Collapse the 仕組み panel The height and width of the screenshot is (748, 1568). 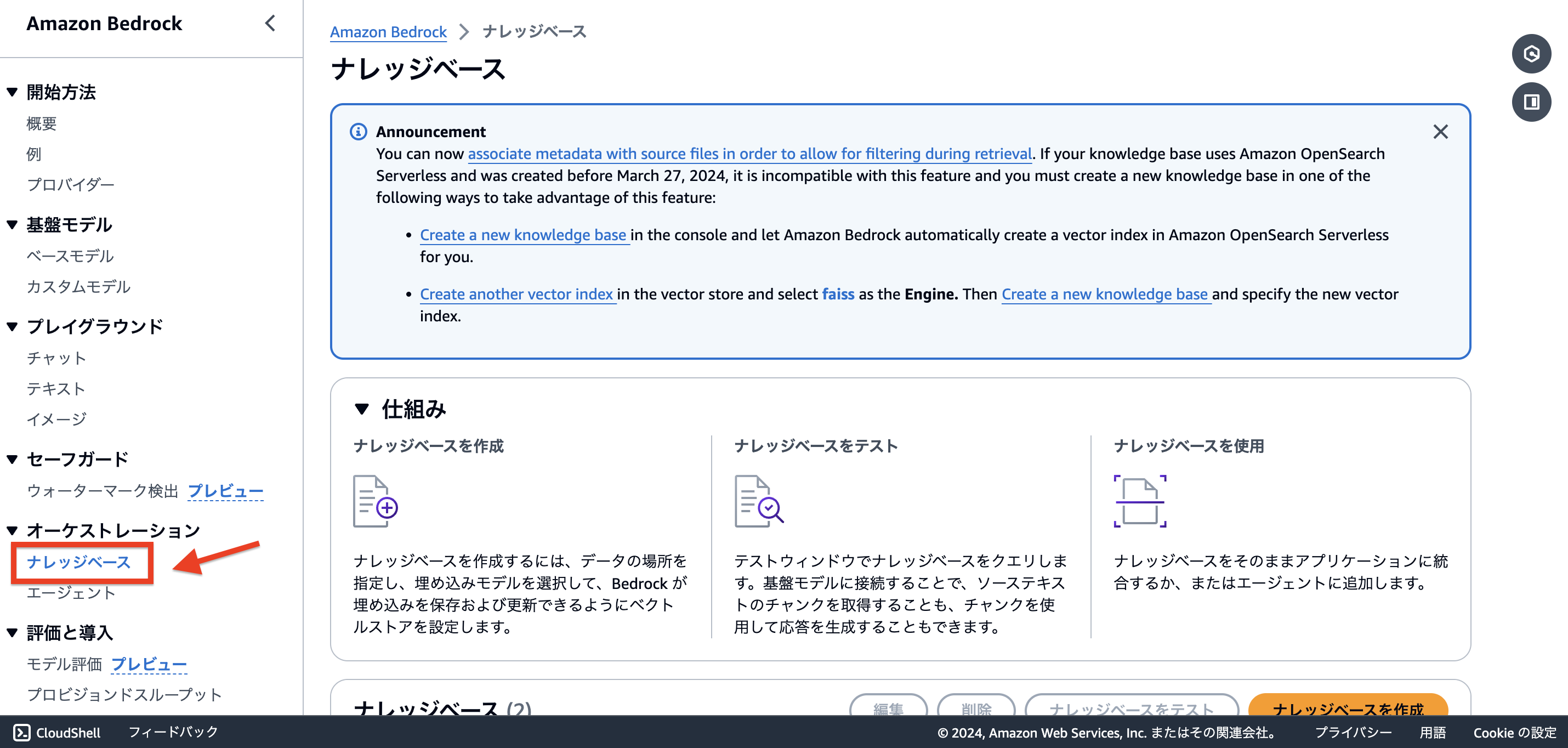click(x=361, y=409)
